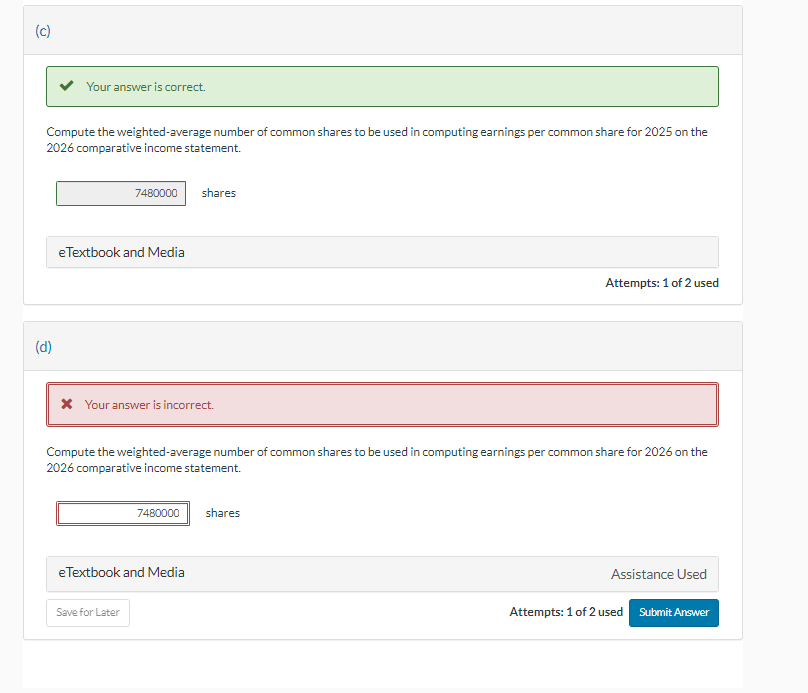Image resolution: width=808 pixels, height=693 pixels.
Task: Click the Save for Later button
Action: pos(88,613)
